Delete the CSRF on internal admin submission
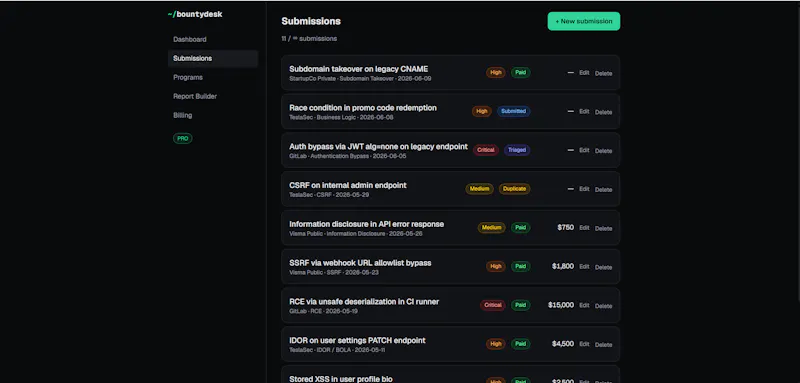Image resolution: width=800 pixels, height=383 pixels. (604, 190)
